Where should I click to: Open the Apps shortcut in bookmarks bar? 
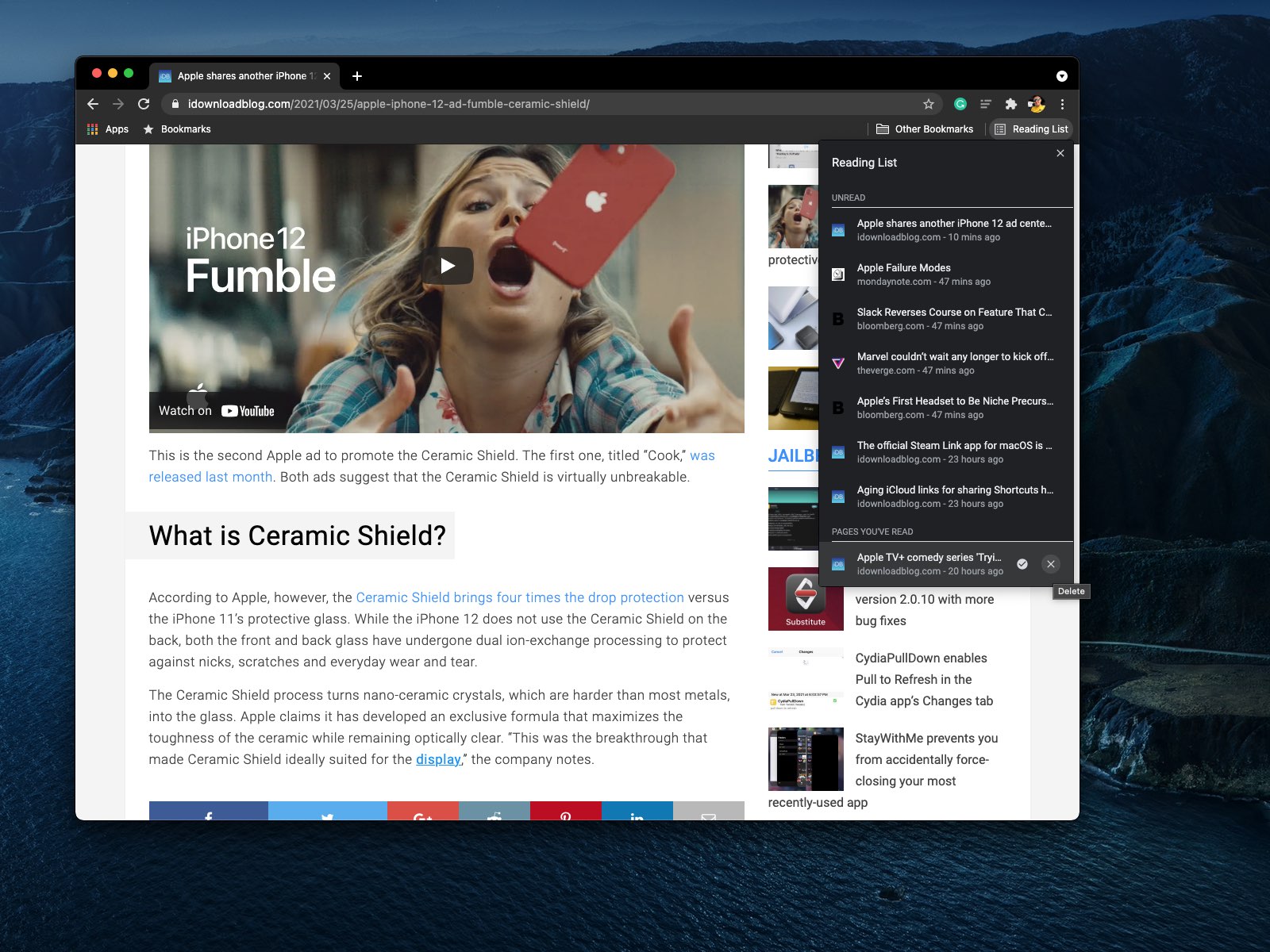tap(108, 129)
